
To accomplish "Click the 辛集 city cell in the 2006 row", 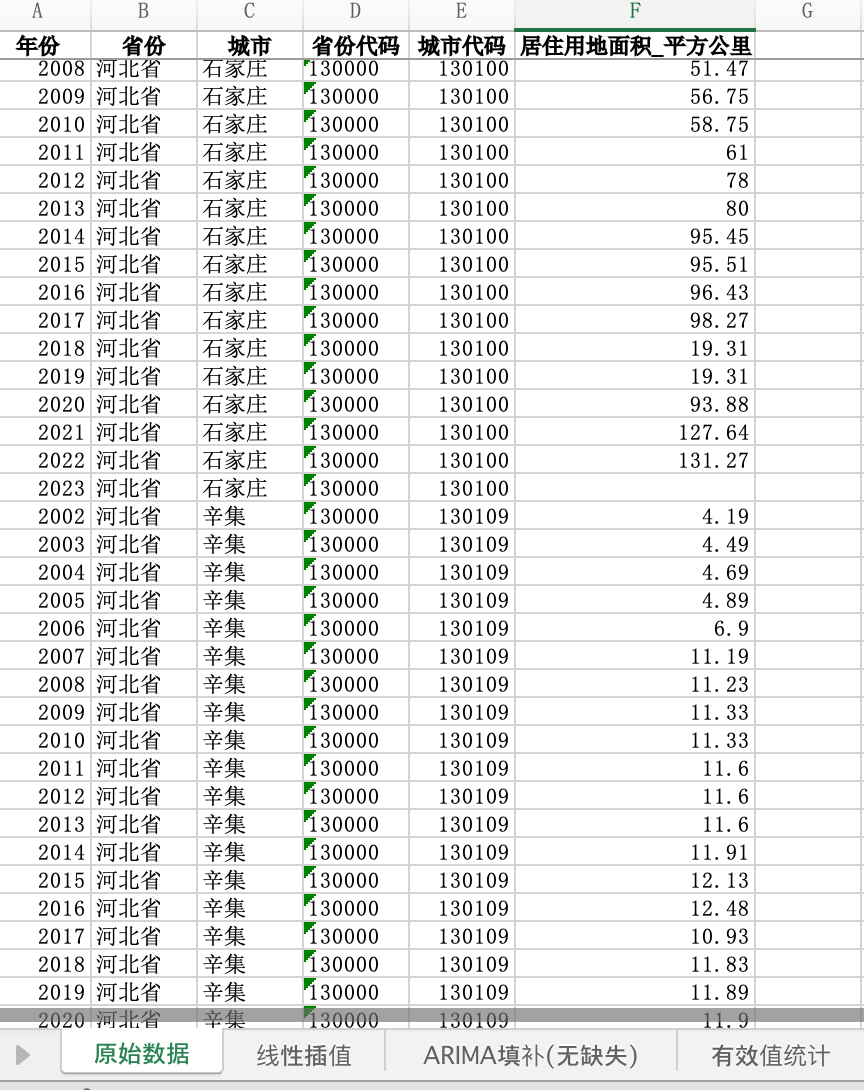I will pos(250,628).
